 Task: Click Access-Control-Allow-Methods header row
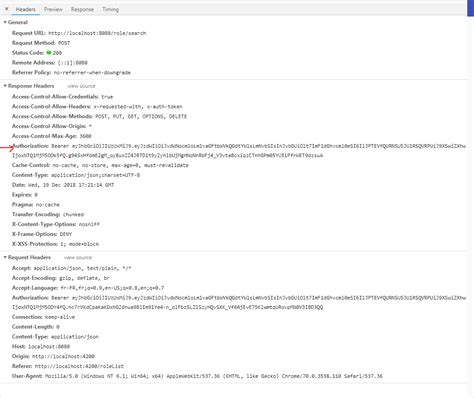click(x=99, y=116)
